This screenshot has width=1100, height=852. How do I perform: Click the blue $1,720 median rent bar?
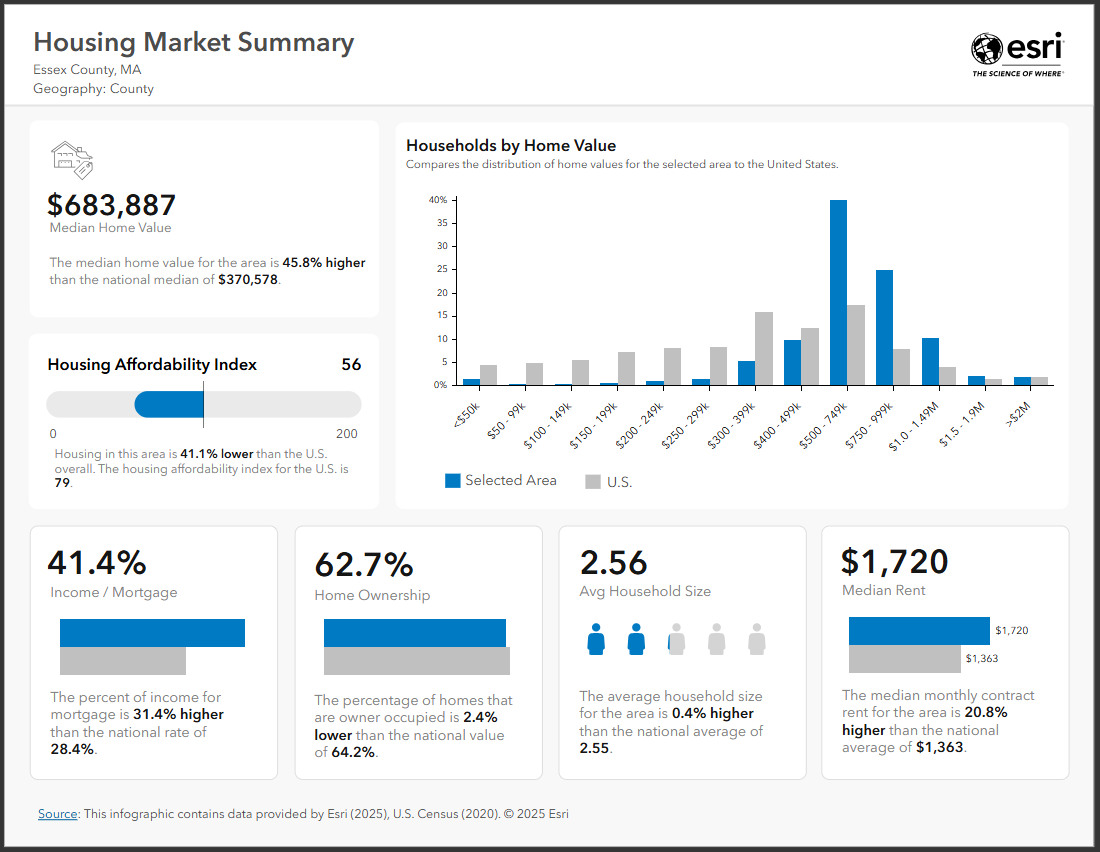coord(919,631)
